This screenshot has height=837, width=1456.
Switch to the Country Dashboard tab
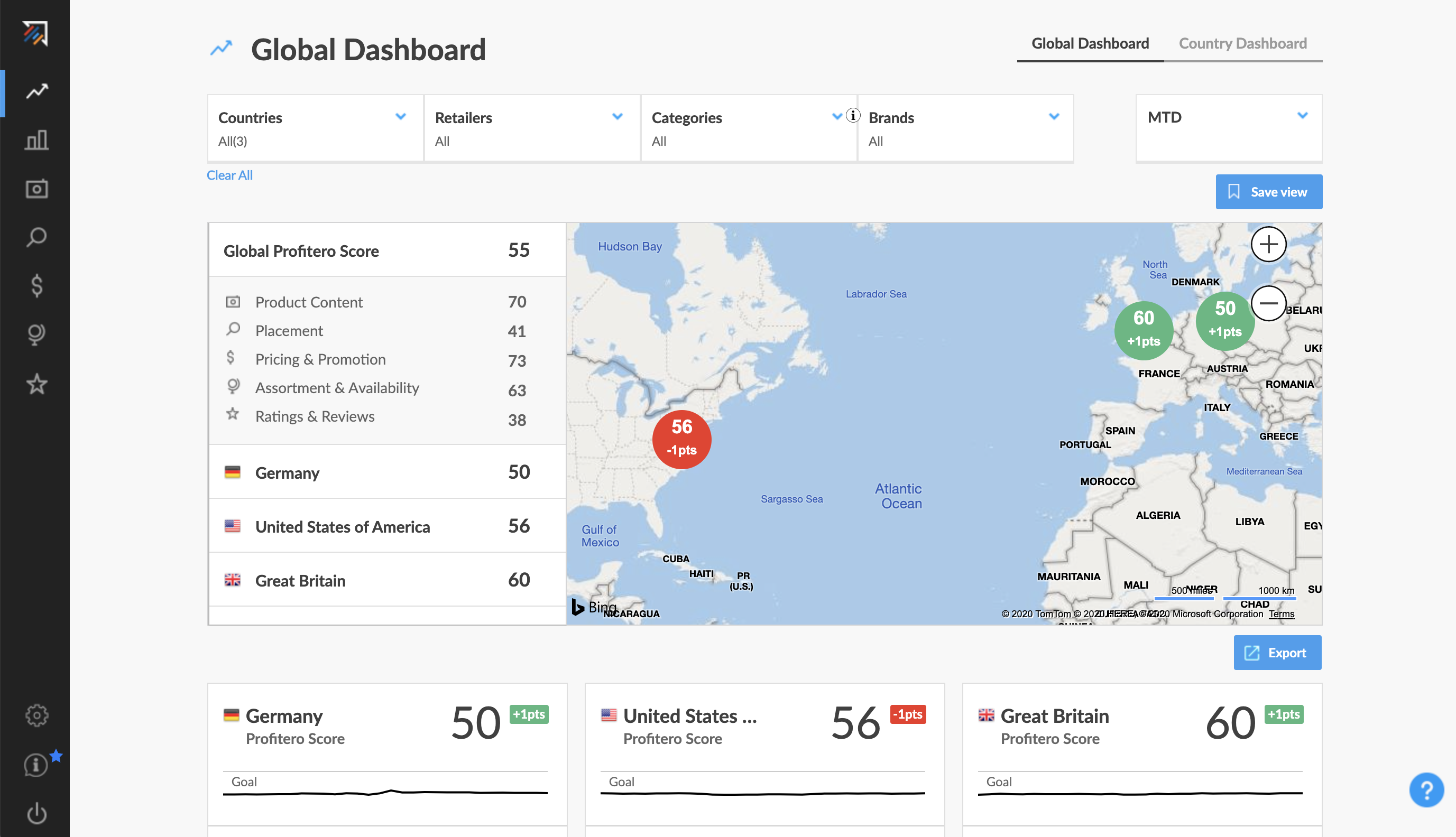tap(1242, 44)
